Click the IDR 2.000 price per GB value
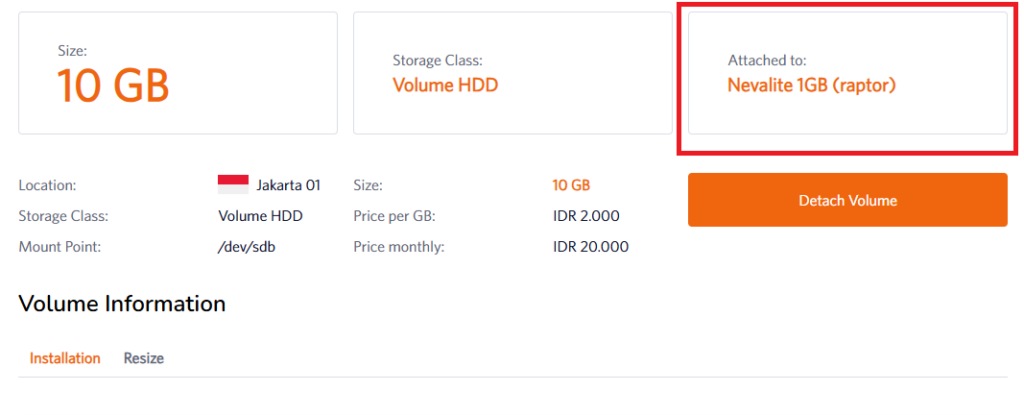 [x=586, y=216]
